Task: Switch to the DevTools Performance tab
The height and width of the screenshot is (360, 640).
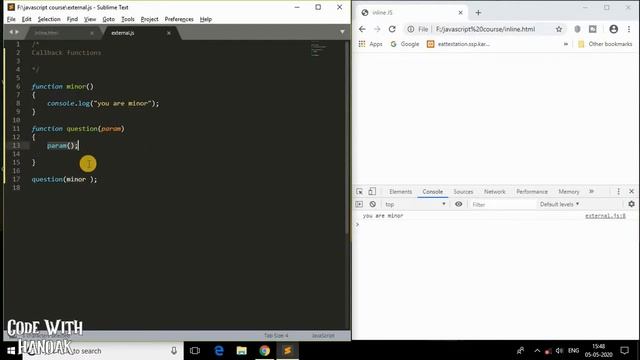Action: (532, 191)
